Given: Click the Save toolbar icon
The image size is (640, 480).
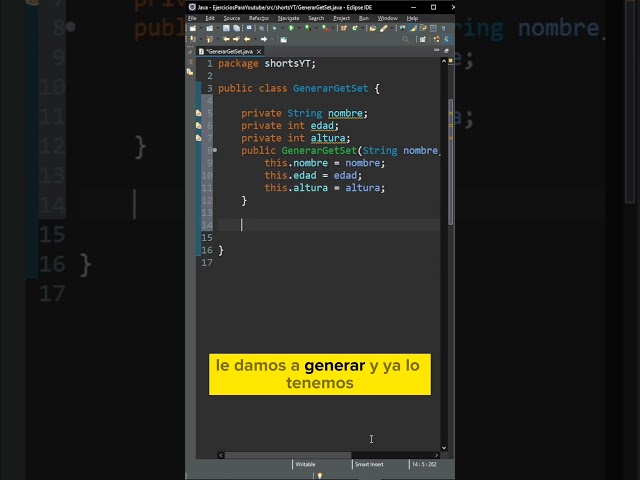Looking at the screenshot, I should point(226,28).
